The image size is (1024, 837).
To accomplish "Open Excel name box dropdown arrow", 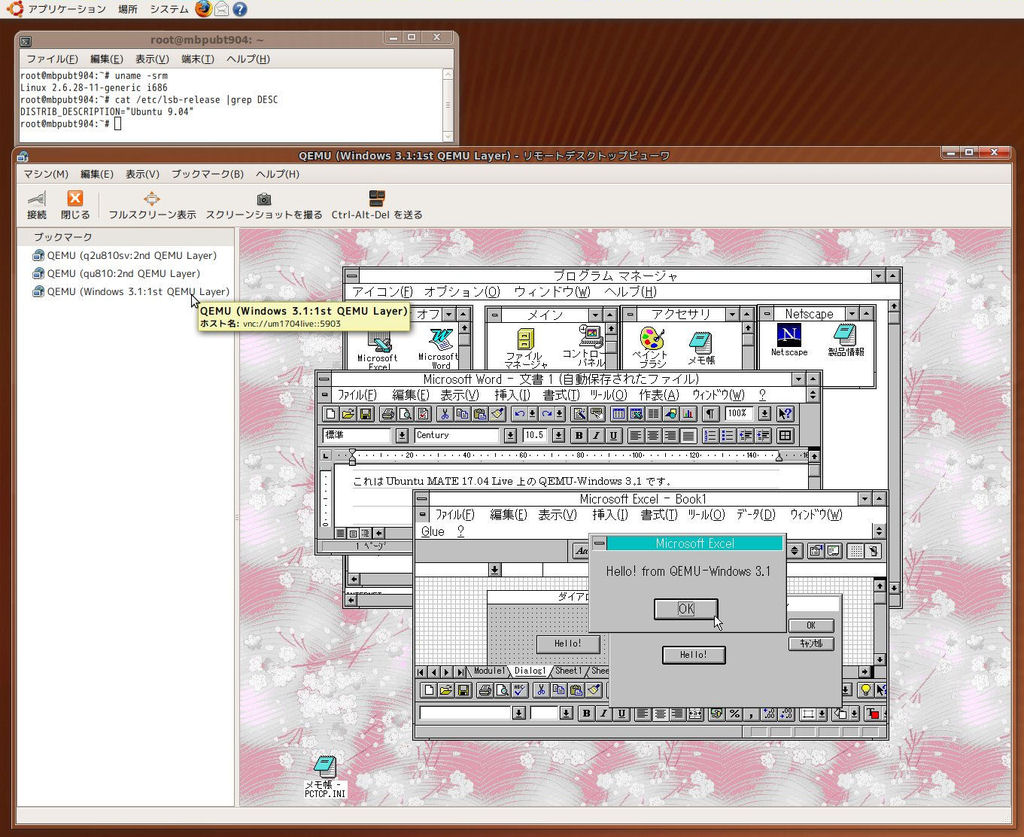I will [x=494, y=570].
